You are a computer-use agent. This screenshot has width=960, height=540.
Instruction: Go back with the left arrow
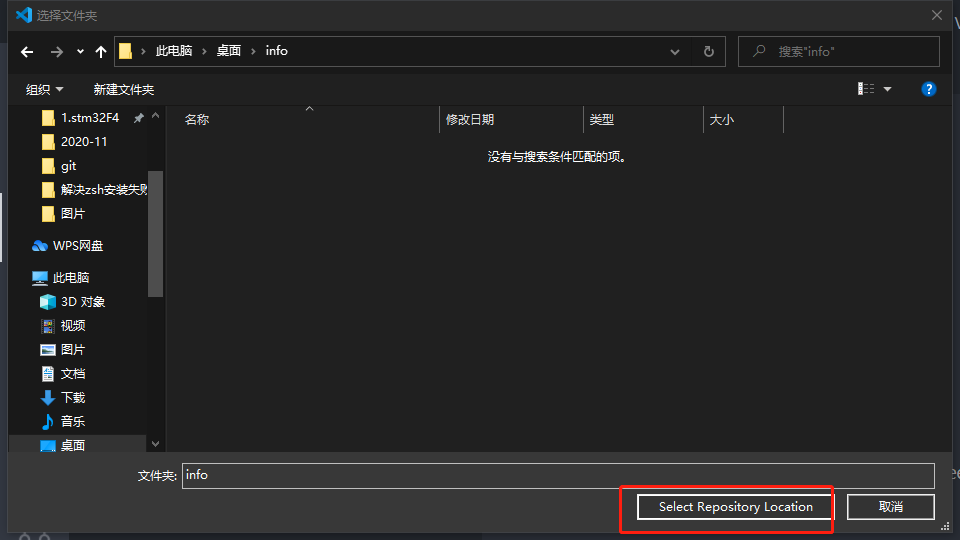(x=27, y=52)
